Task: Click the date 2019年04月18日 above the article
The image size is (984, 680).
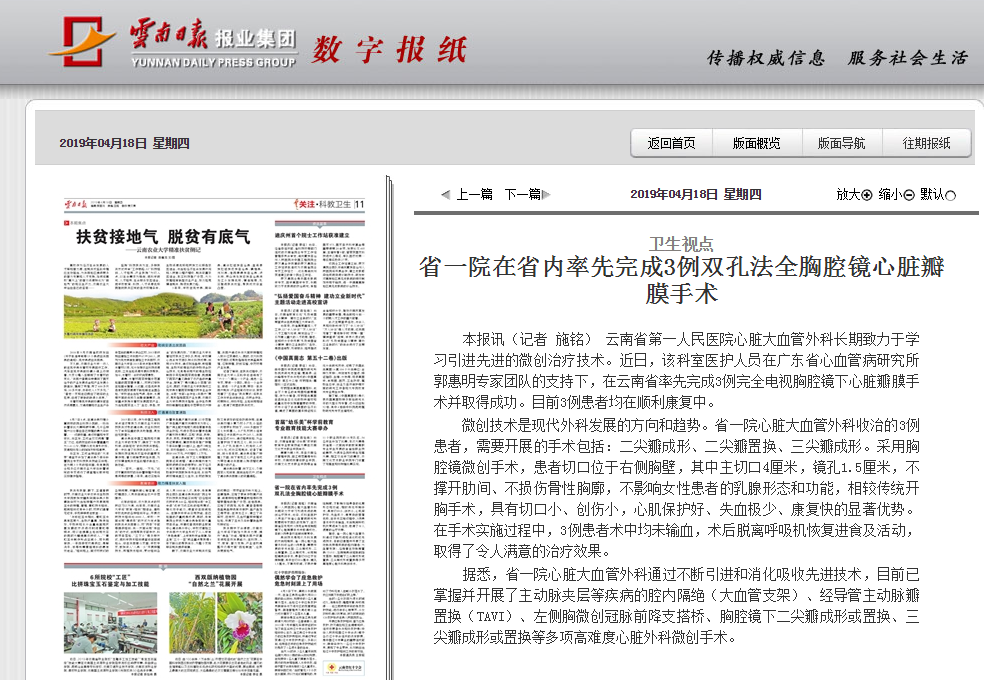Action: 695,194
